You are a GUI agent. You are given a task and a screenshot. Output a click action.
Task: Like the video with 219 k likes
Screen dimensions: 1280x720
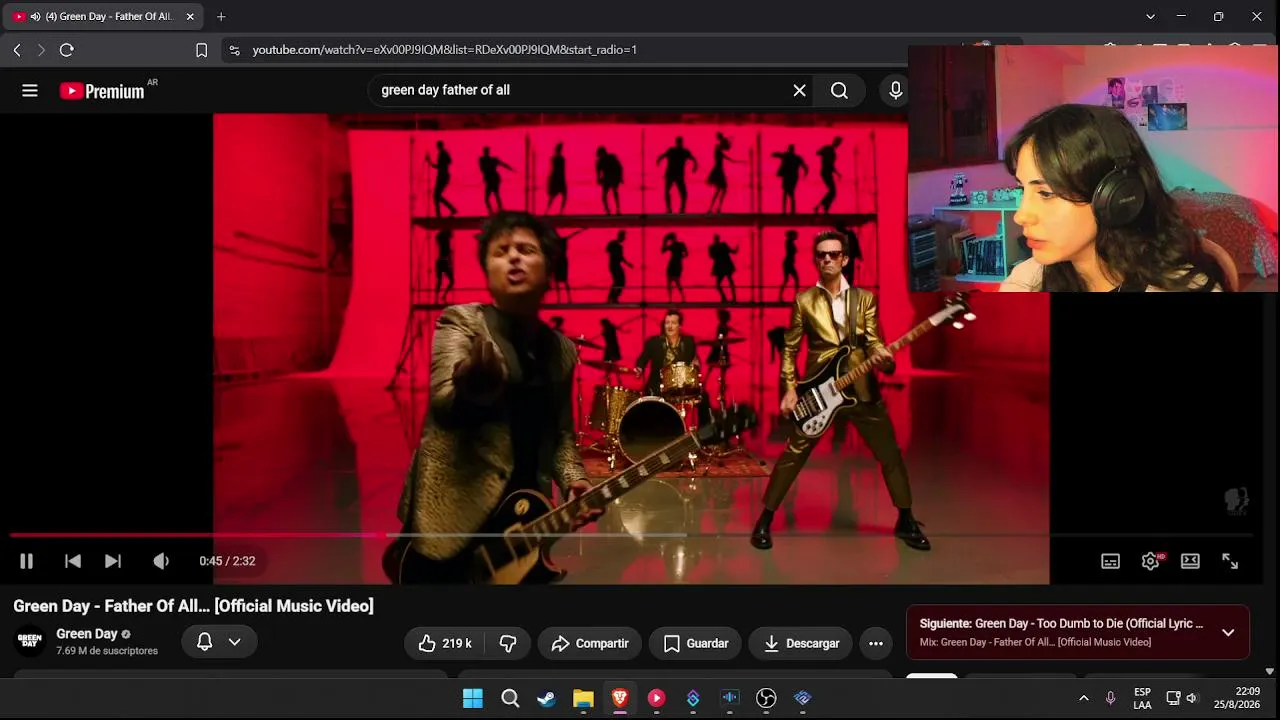pos(445,643)
